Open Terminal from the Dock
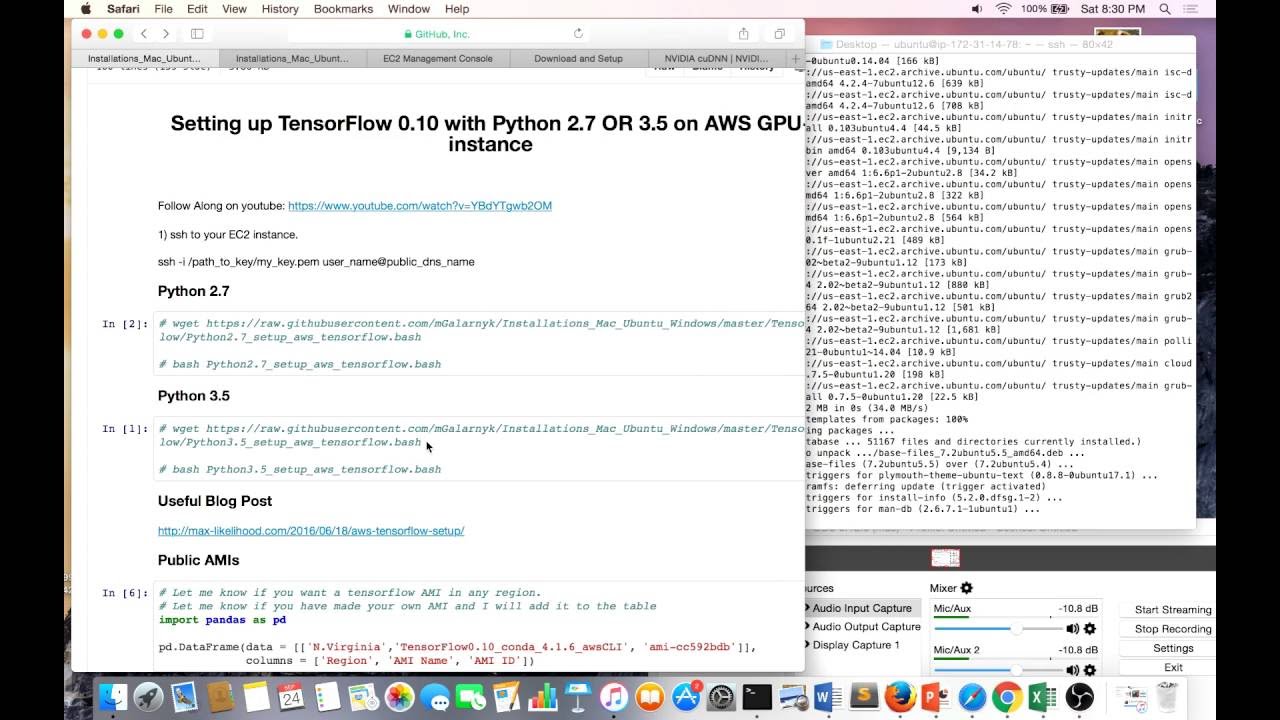This screenshot has width=1280, height=720. [x=757, y=697]
